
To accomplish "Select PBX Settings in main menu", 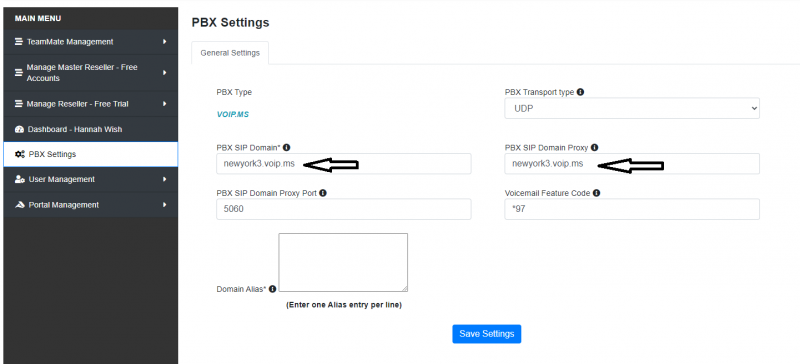I will [91, 154].
